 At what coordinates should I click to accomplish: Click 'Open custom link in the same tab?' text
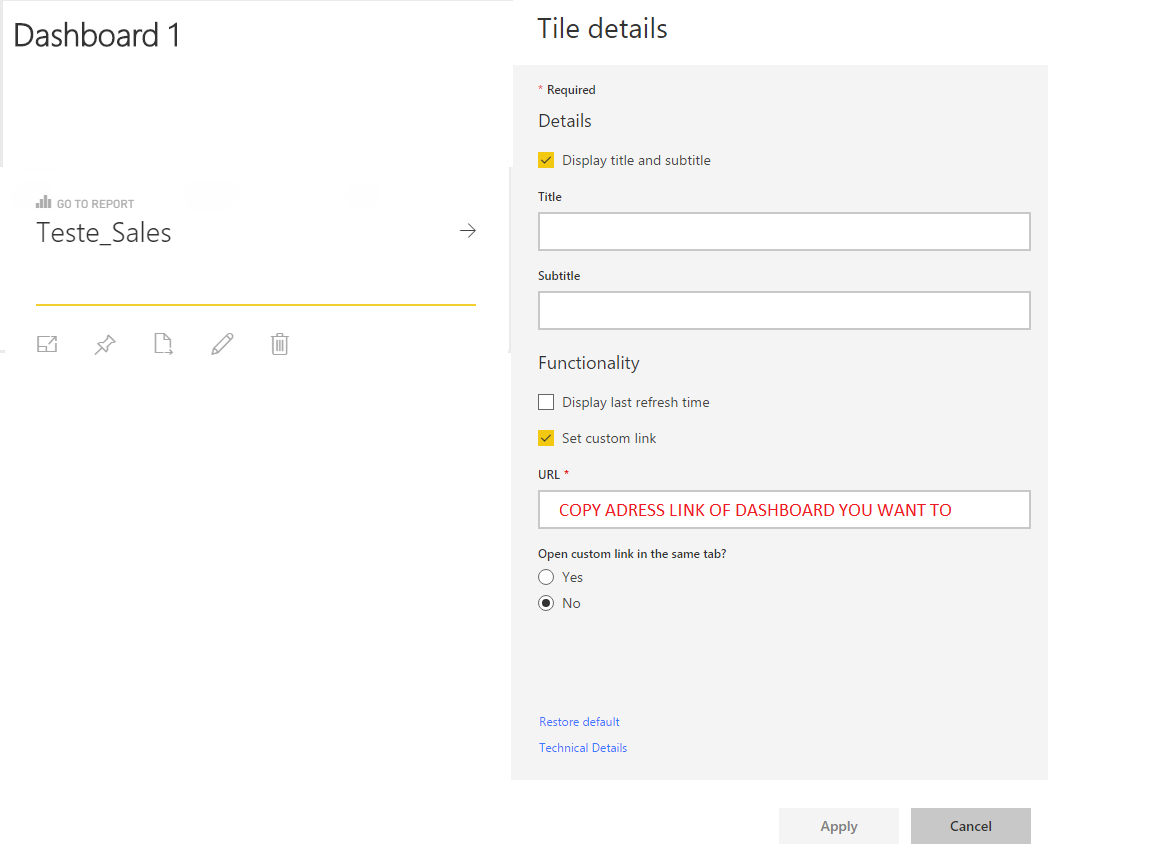click(x=632, y=553)
